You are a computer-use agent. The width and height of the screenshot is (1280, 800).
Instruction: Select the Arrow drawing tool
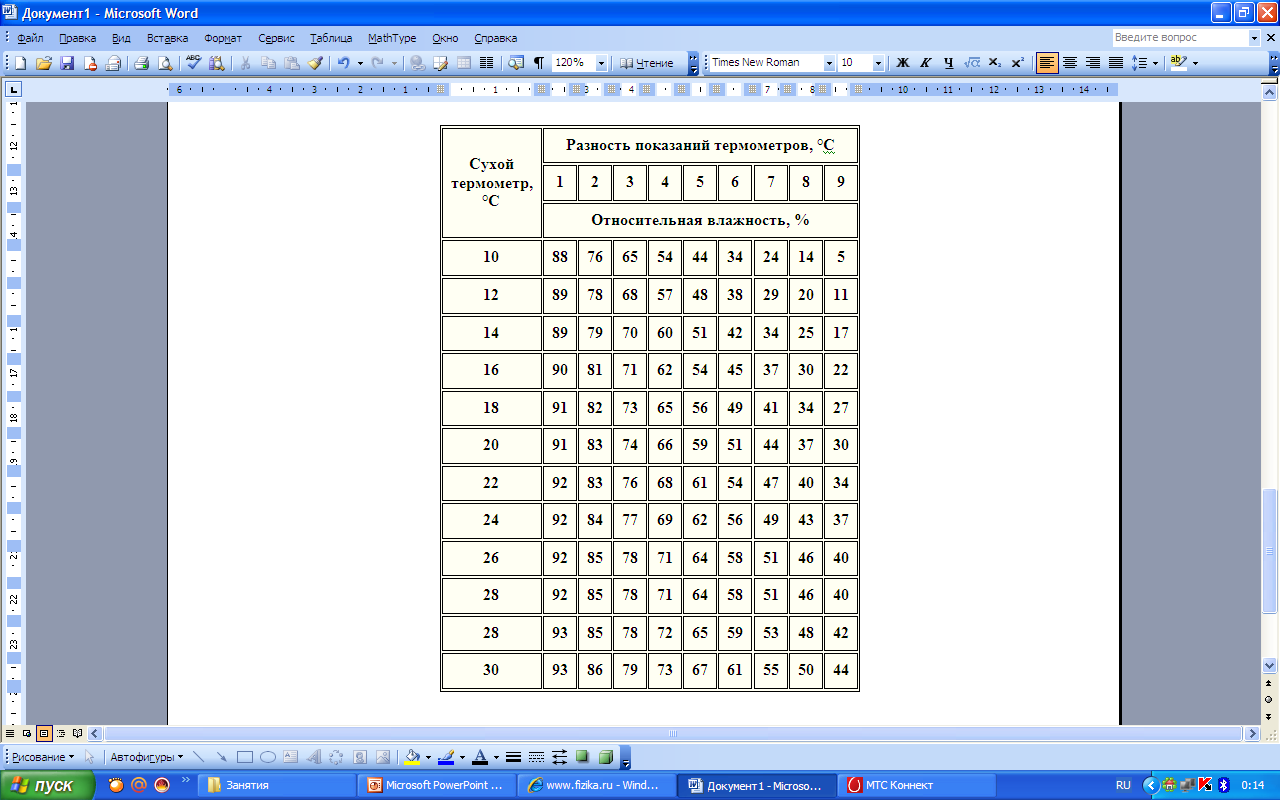pyautogui.click(x=221, y=757)
